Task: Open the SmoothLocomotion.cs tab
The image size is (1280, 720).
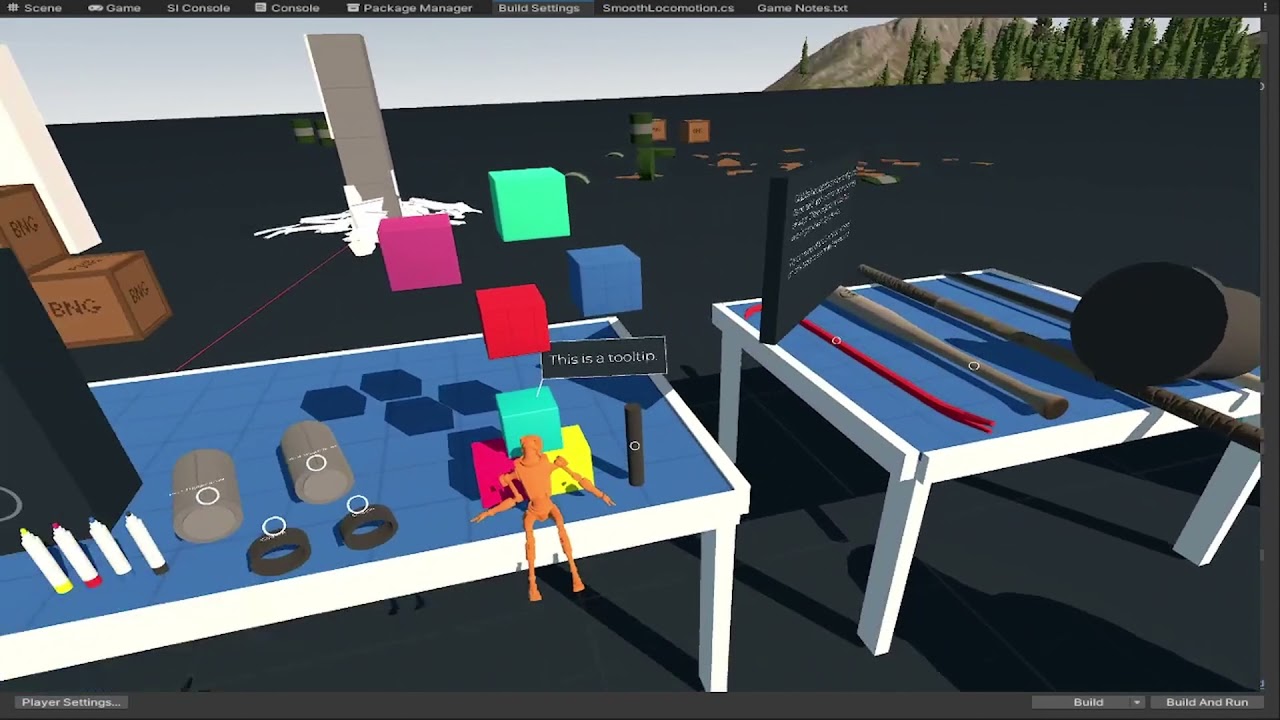Action: 668,8
